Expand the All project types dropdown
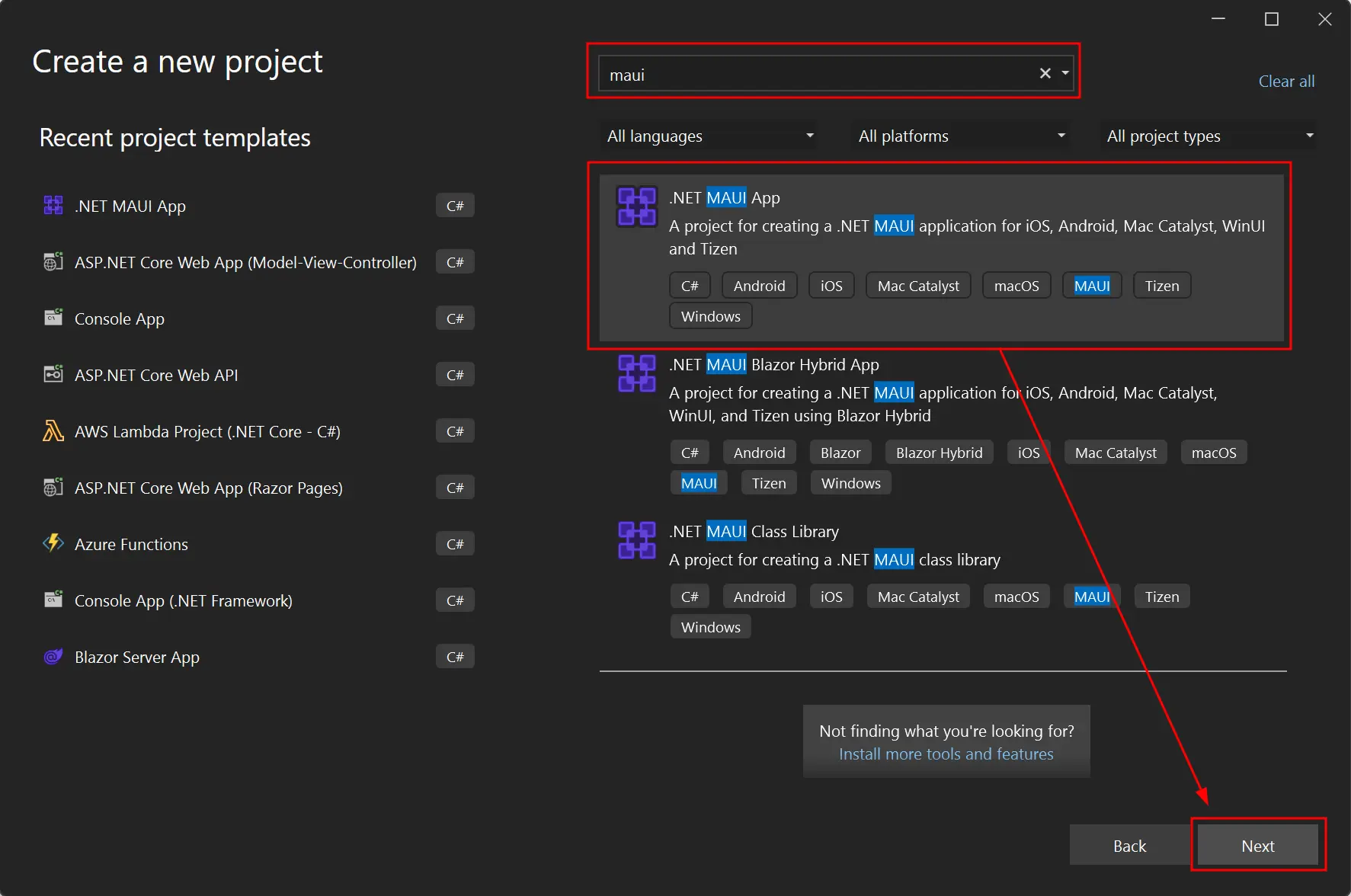The width and height of the screenshot is (1351, 896). coord(1209,136)
